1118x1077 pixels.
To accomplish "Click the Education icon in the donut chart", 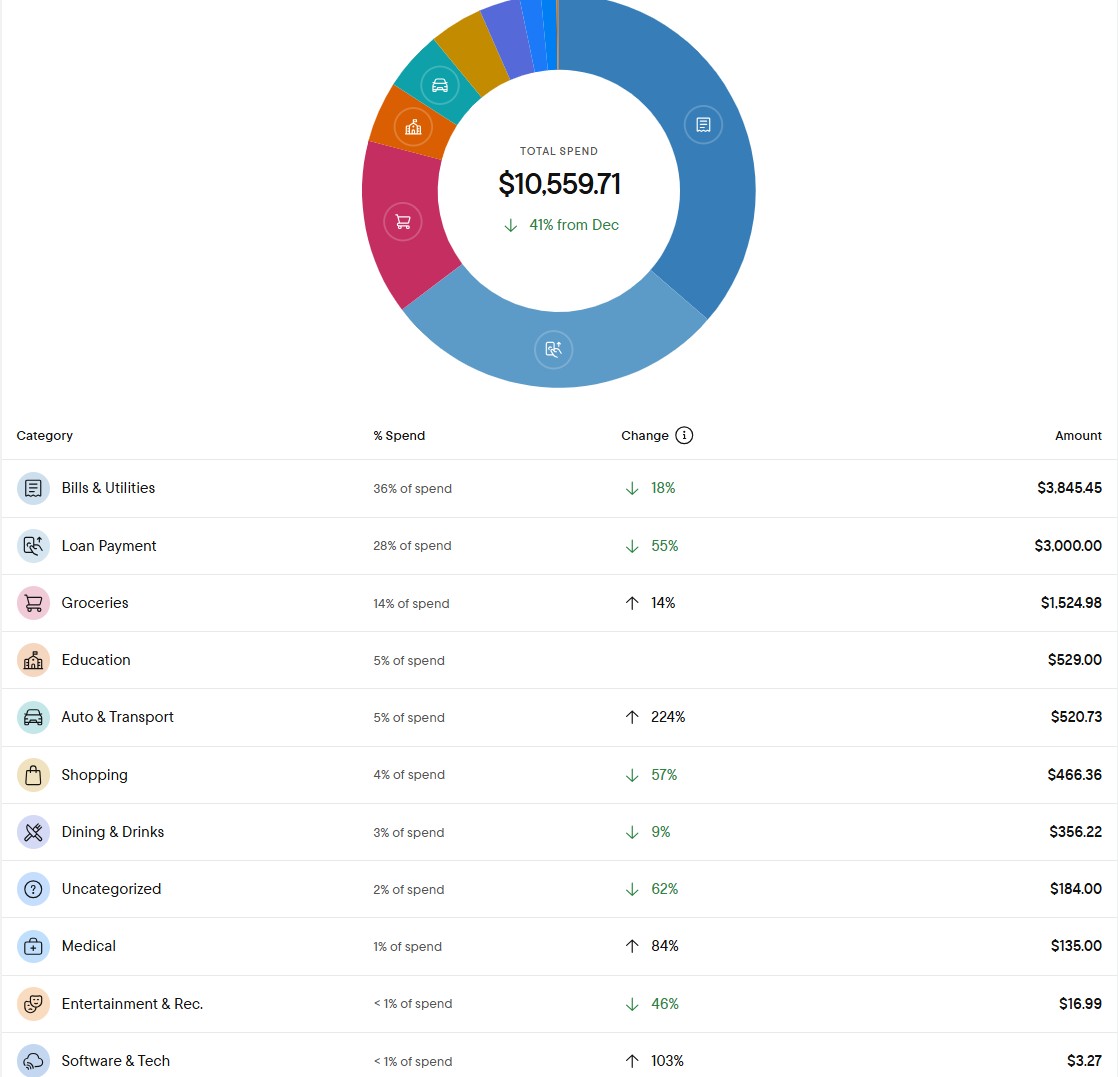I will pyautogui.click(x=414, y=128).
